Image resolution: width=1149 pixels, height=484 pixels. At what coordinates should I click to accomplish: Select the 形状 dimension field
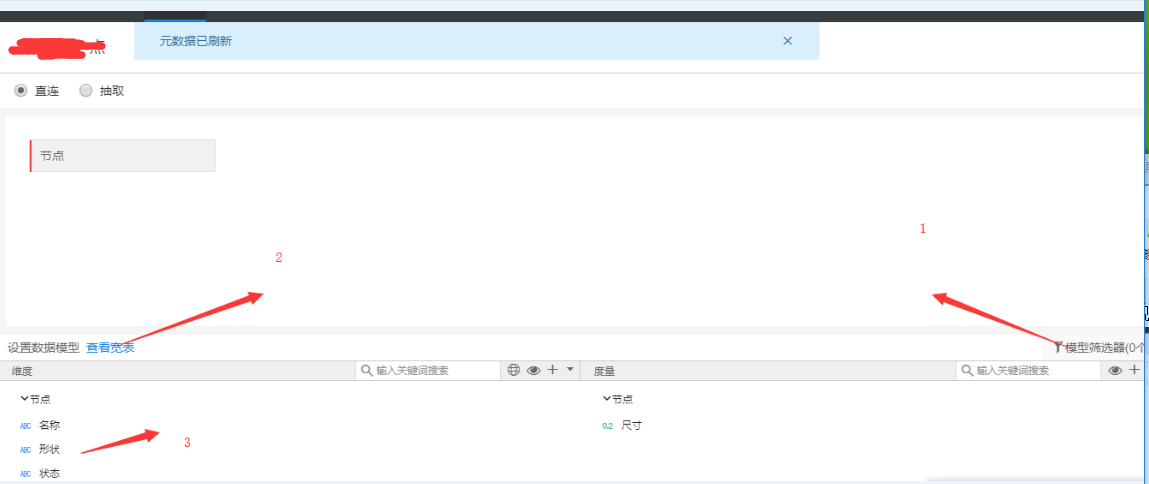click(x=49, y=450)
